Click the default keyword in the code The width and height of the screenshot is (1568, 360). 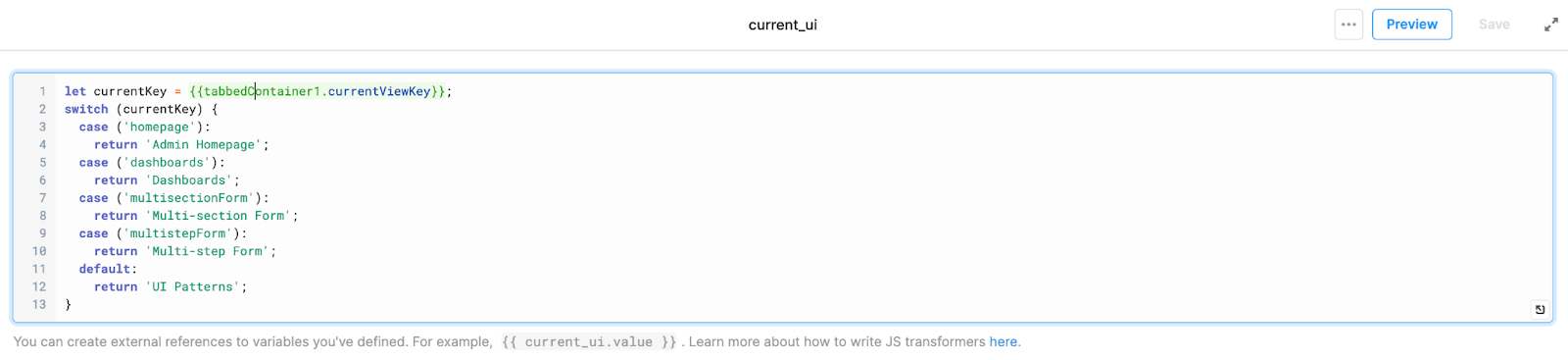click(x=105, y=269)
